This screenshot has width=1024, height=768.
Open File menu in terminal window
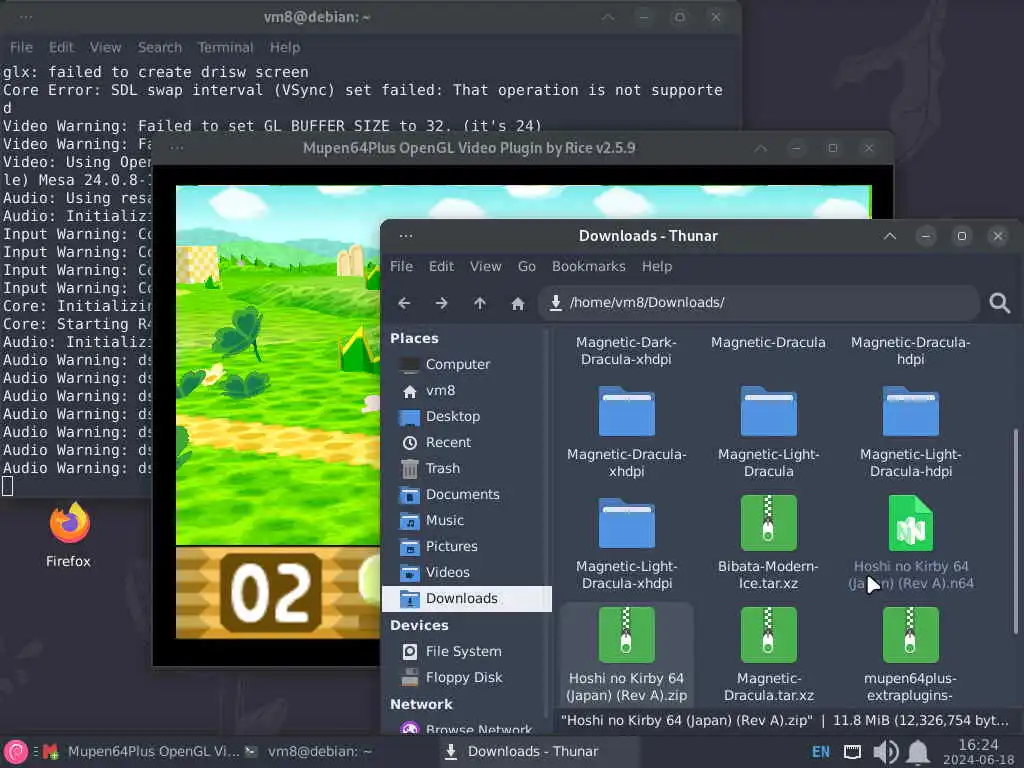(21, 47)
